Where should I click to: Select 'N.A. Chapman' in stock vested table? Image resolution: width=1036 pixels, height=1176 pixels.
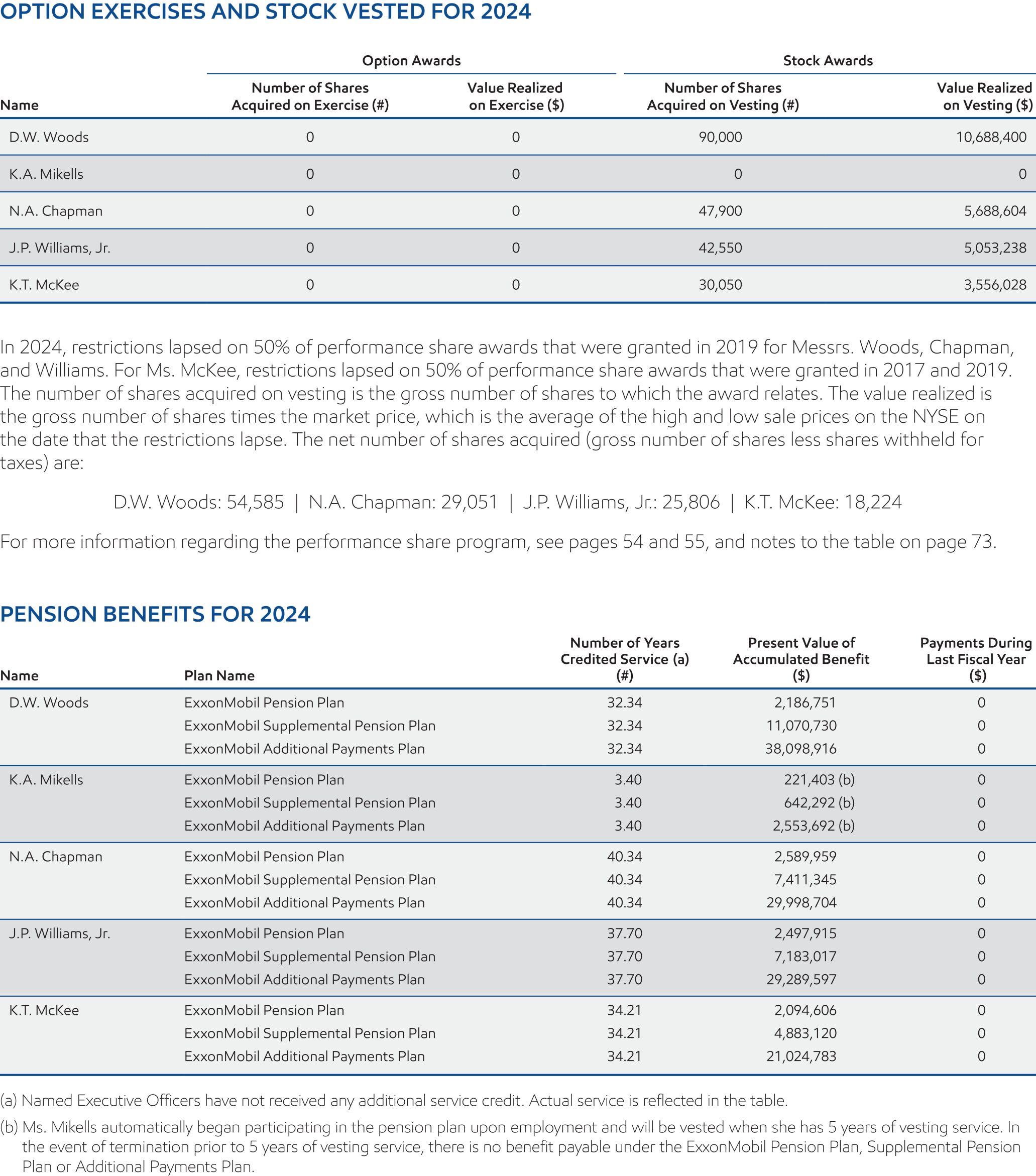coord(56,210)
